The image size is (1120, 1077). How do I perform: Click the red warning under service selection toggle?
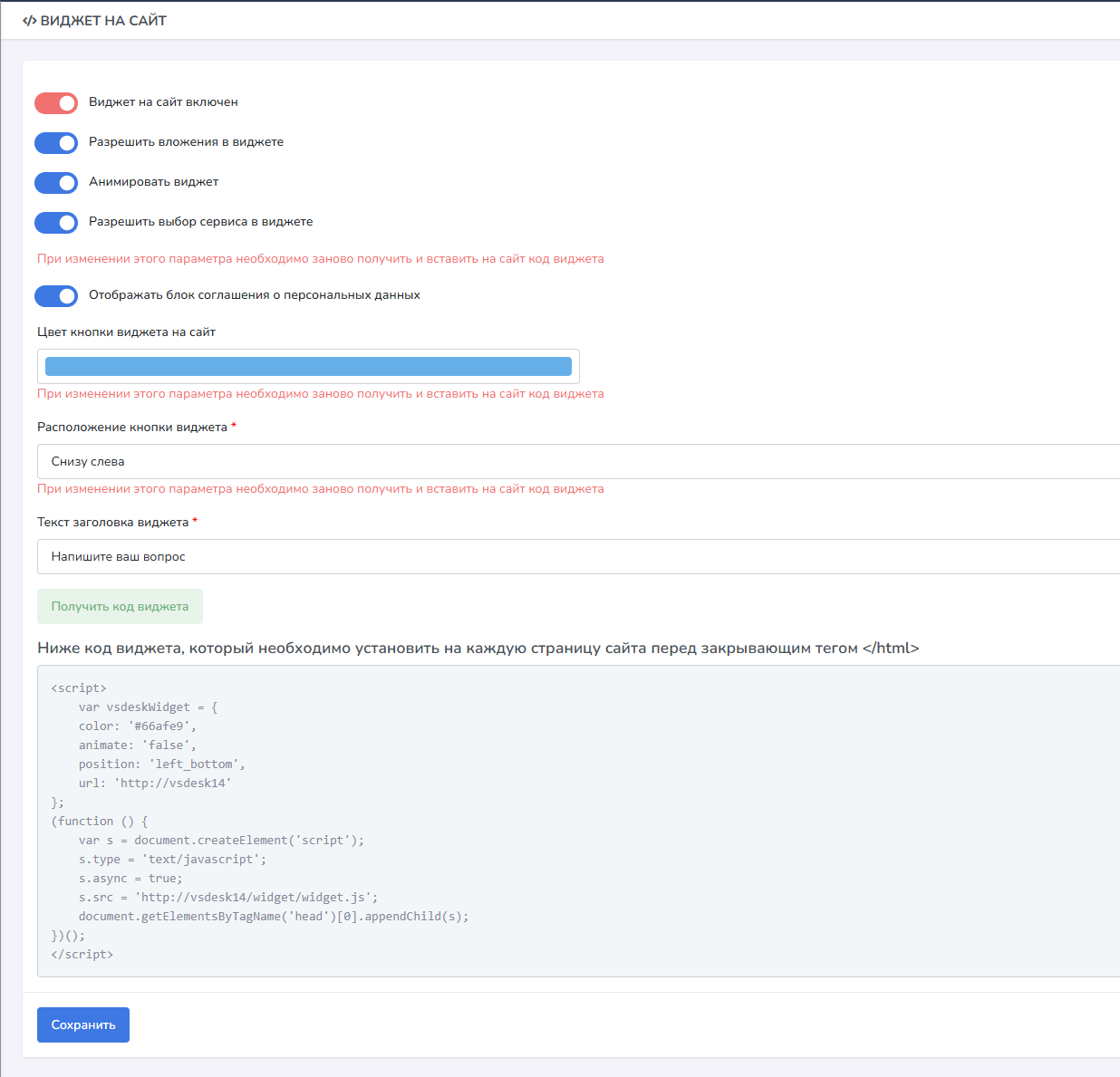(x=320, y=259)
